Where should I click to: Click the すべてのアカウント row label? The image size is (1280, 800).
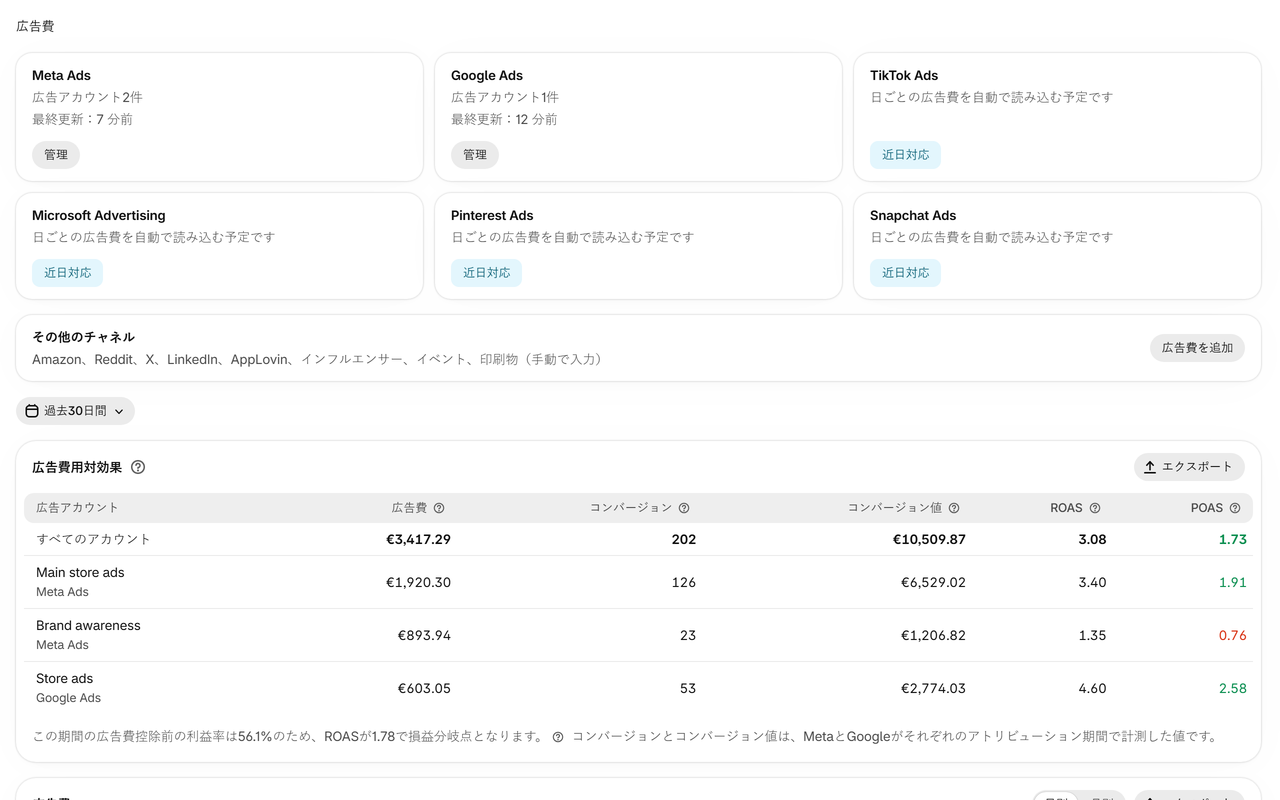93,539
